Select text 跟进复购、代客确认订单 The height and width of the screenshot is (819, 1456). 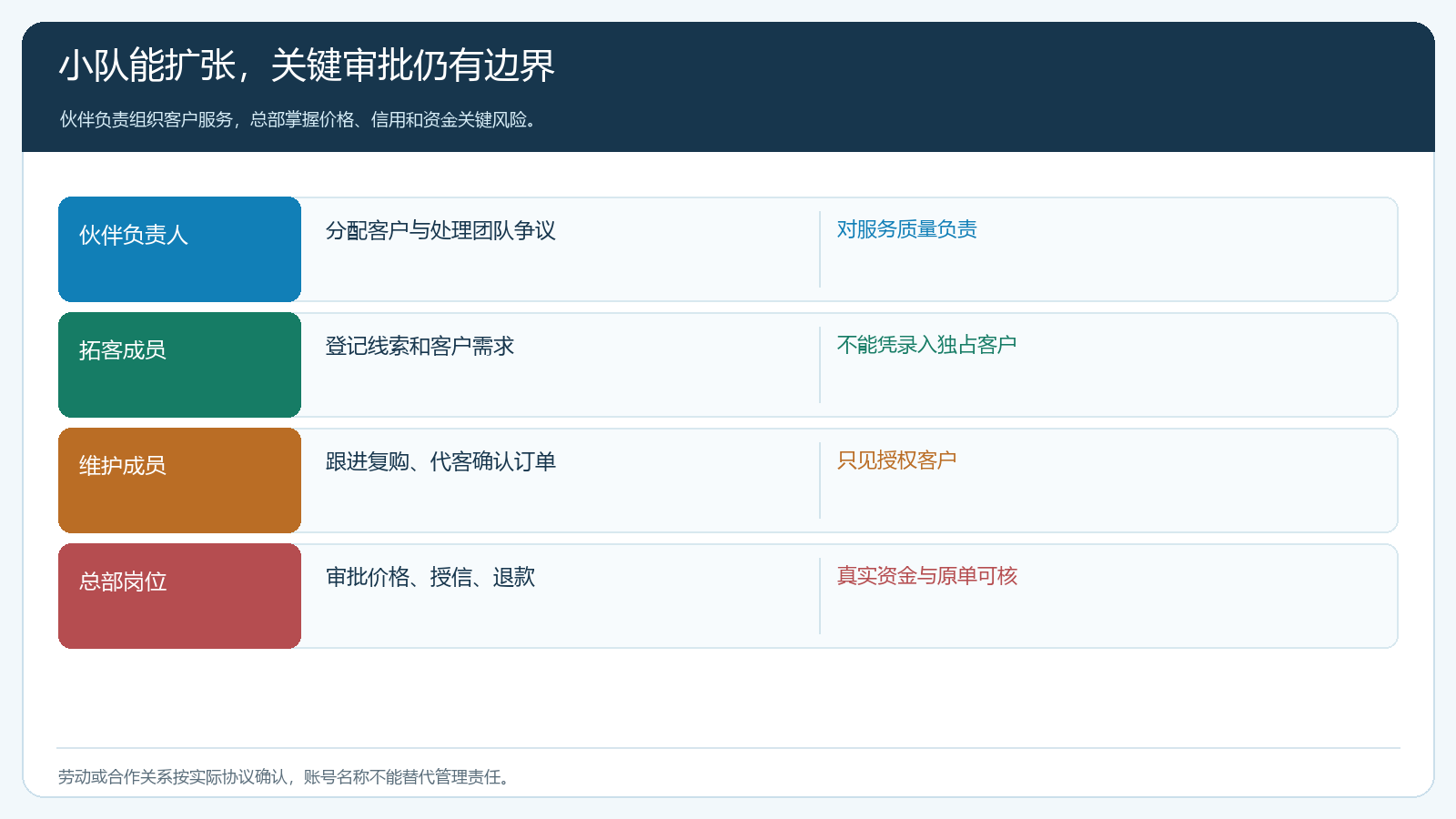440,461
